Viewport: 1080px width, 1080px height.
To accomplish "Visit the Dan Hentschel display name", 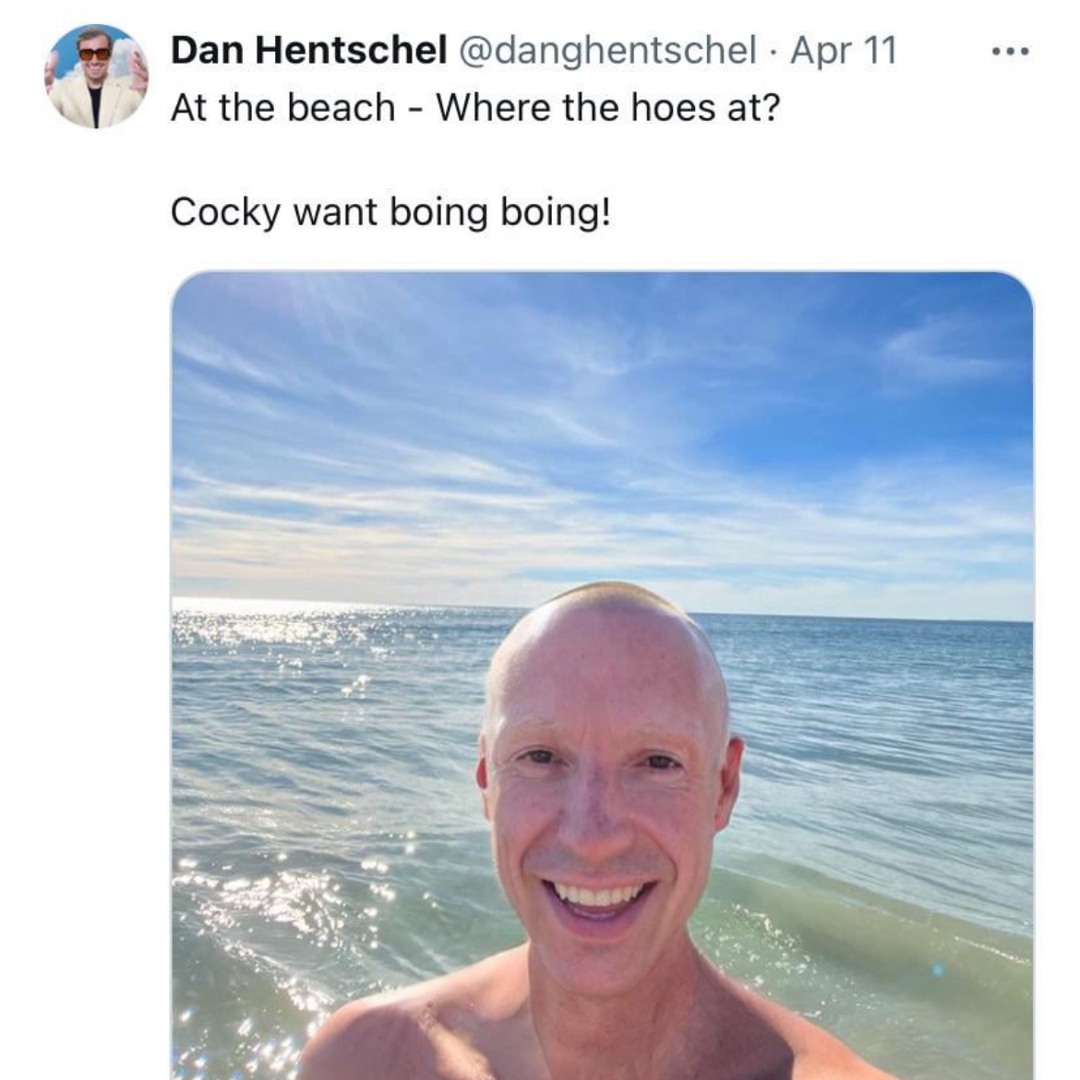I will coord(309,50).
